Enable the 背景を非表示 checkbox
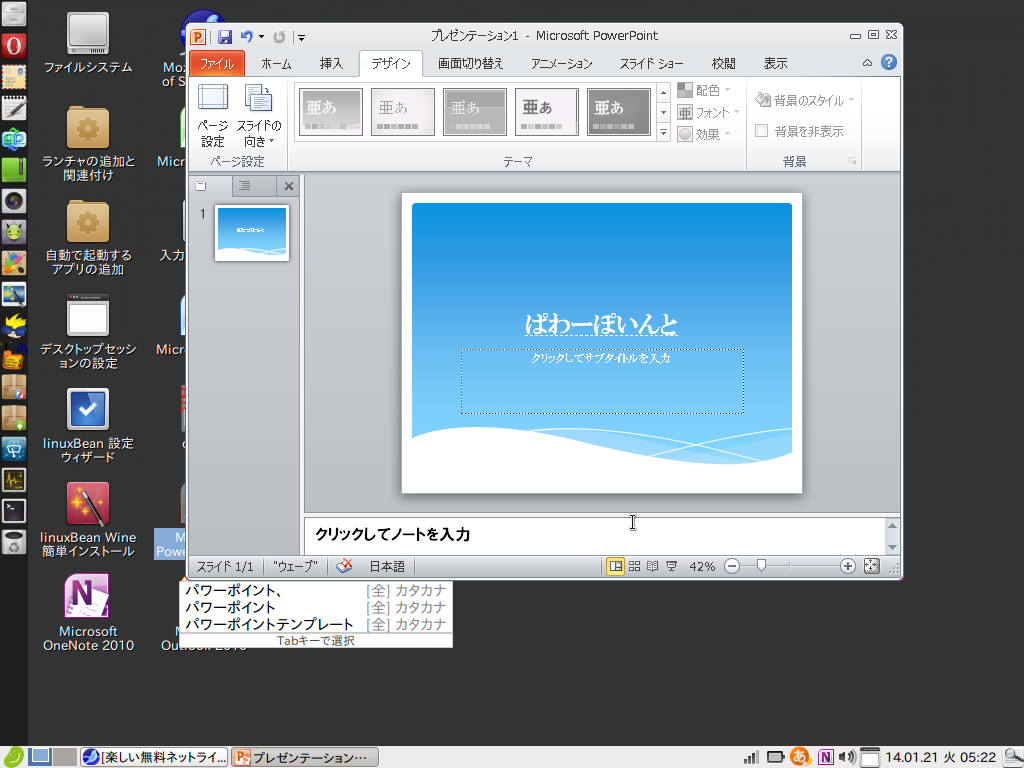The height and width of the screenshot is (768, 1024). (x=761, y=131)
